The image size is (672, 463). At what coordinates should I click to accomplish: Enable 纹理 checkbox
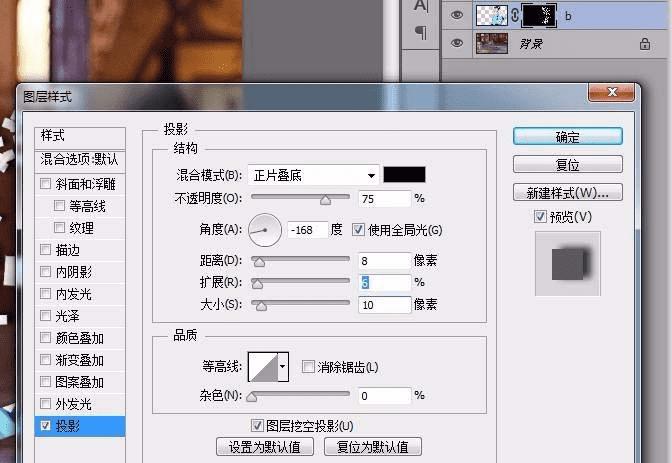[x=59, y=228]
